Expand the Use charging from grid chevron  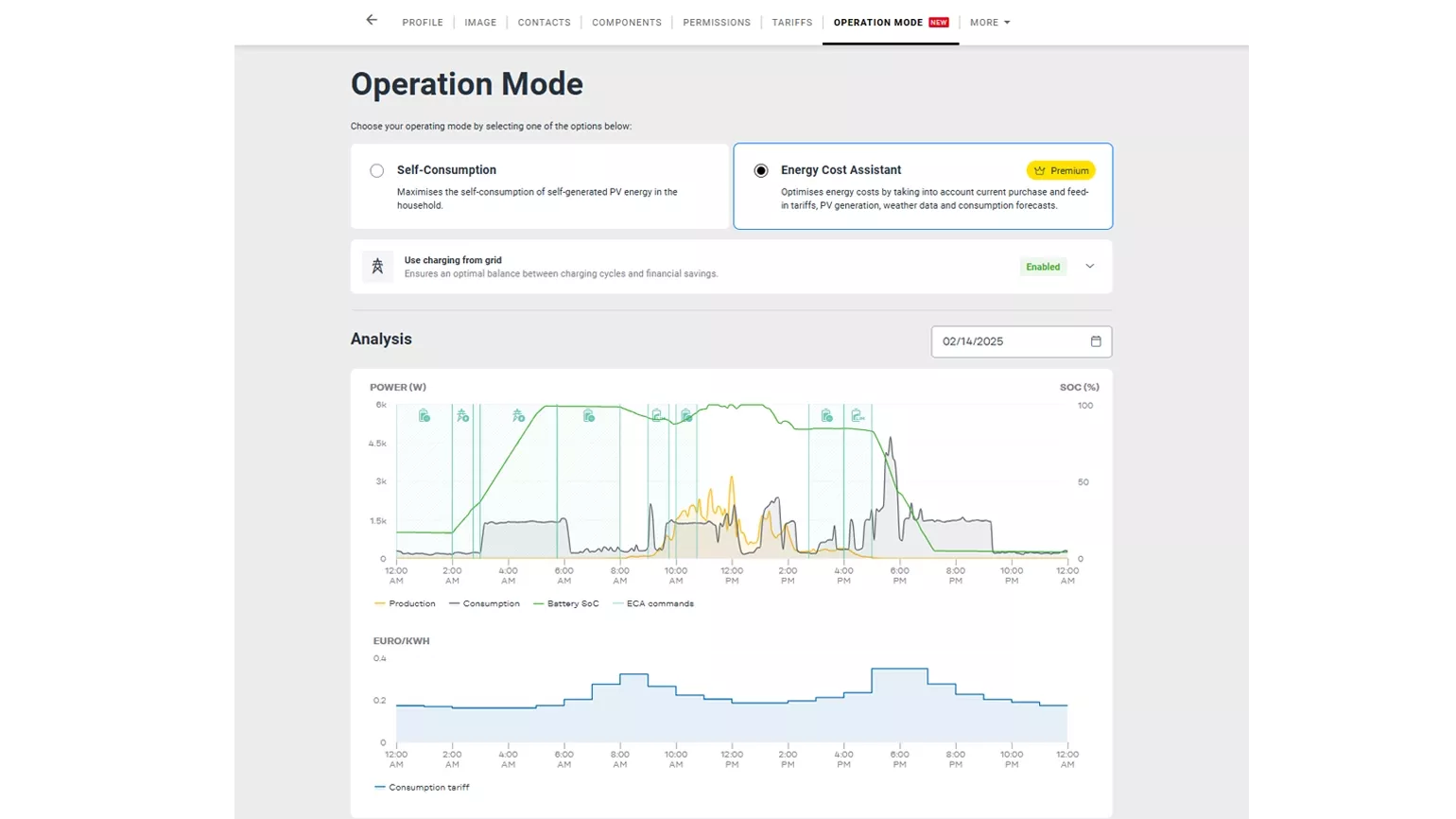pyautogui.click(x=1089, y=267)
